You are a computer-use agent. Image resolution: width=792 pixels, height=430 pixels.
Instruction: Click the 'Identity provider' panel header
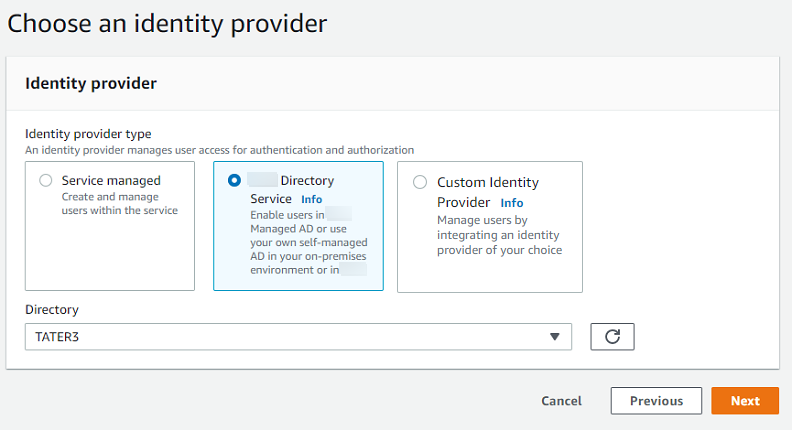(x=90, y=84)
